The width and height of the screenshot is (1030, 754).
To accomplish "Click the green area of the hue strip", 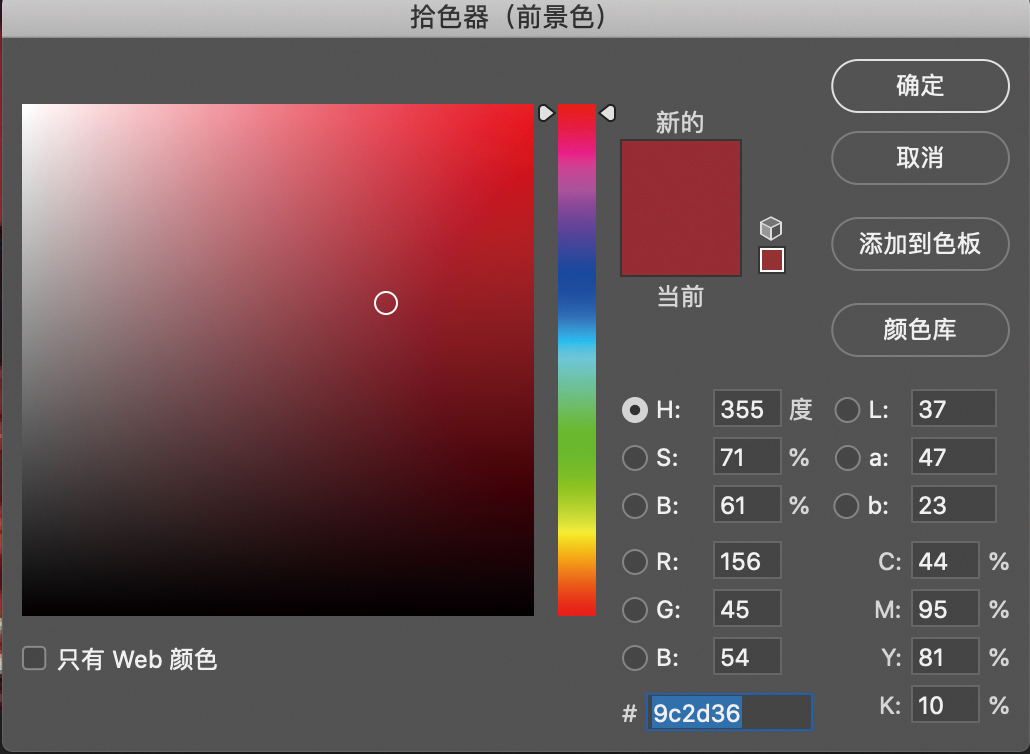I will point(577,440).
